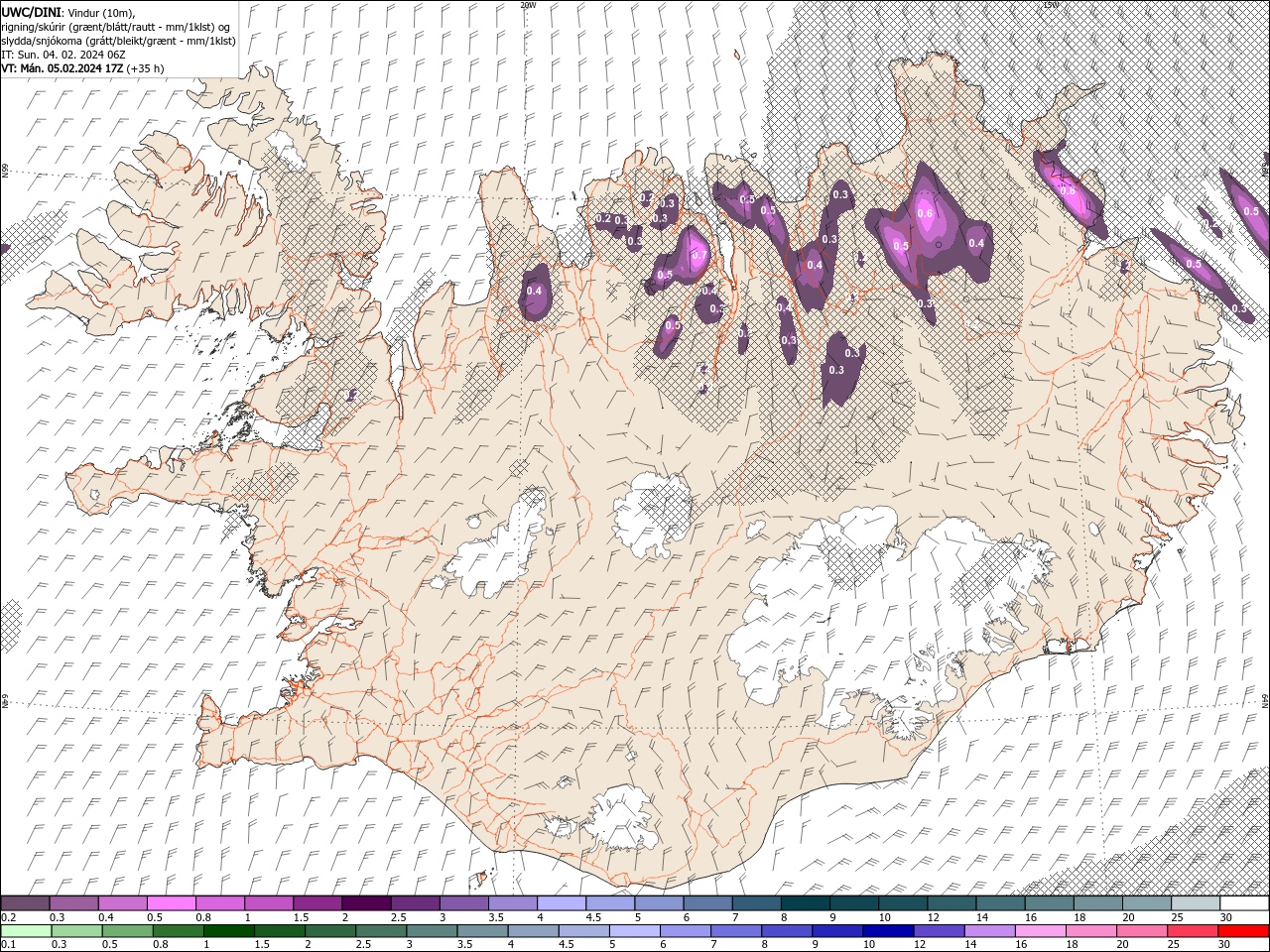
Task: Select the snow-scale swatch between 6 and 7
Action: tap(707, 903)
